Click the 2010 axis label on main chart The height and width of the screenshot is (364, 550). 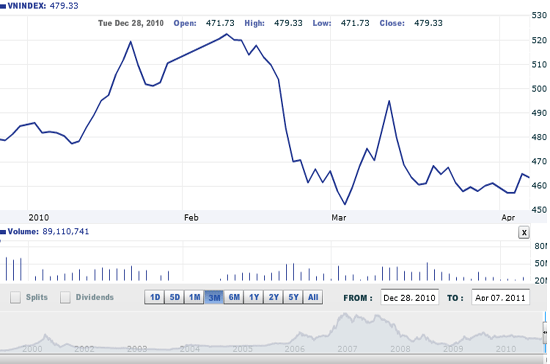[x=39, y=217]
